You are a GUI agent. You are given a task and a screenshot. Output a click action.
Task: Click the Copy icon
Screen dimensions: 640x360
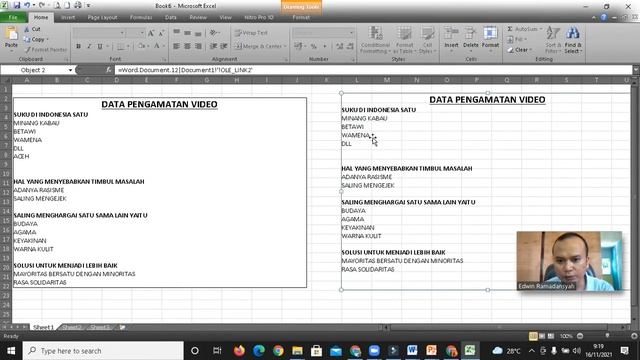click(x=27, y=40)
